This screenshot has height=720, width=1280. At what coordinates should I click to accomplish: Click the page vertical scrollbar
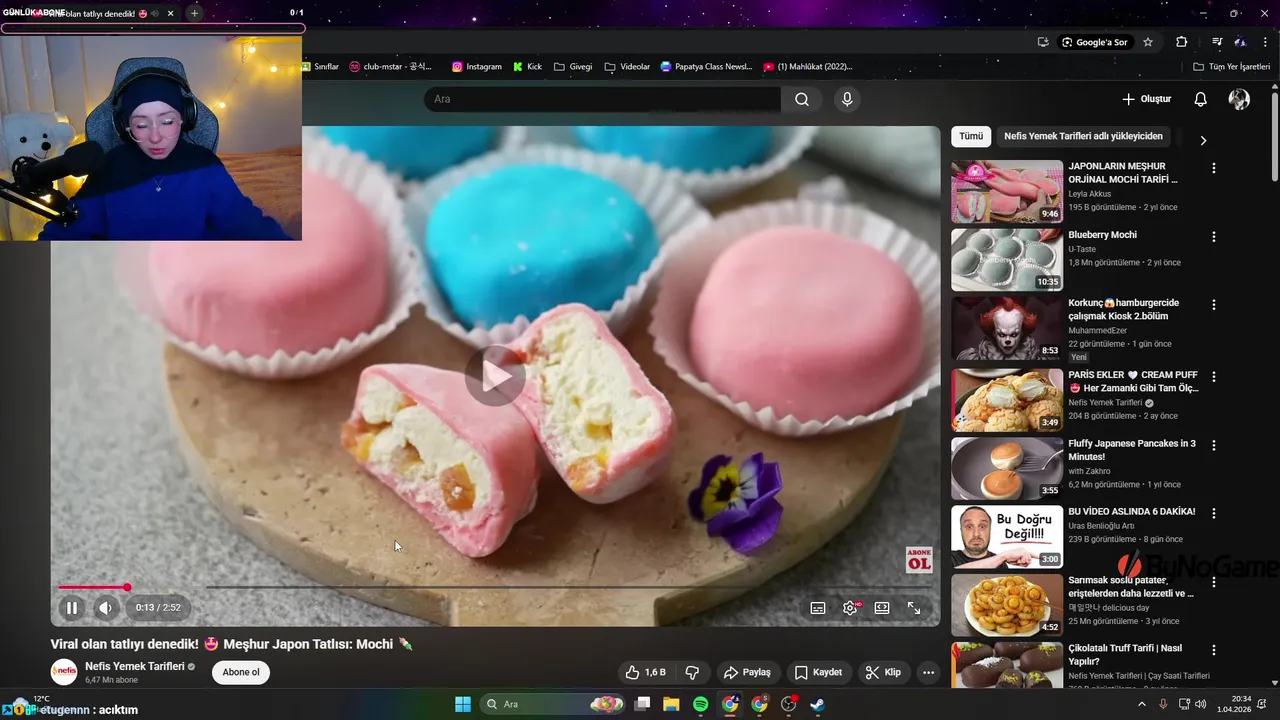[x=1274, y=138]
